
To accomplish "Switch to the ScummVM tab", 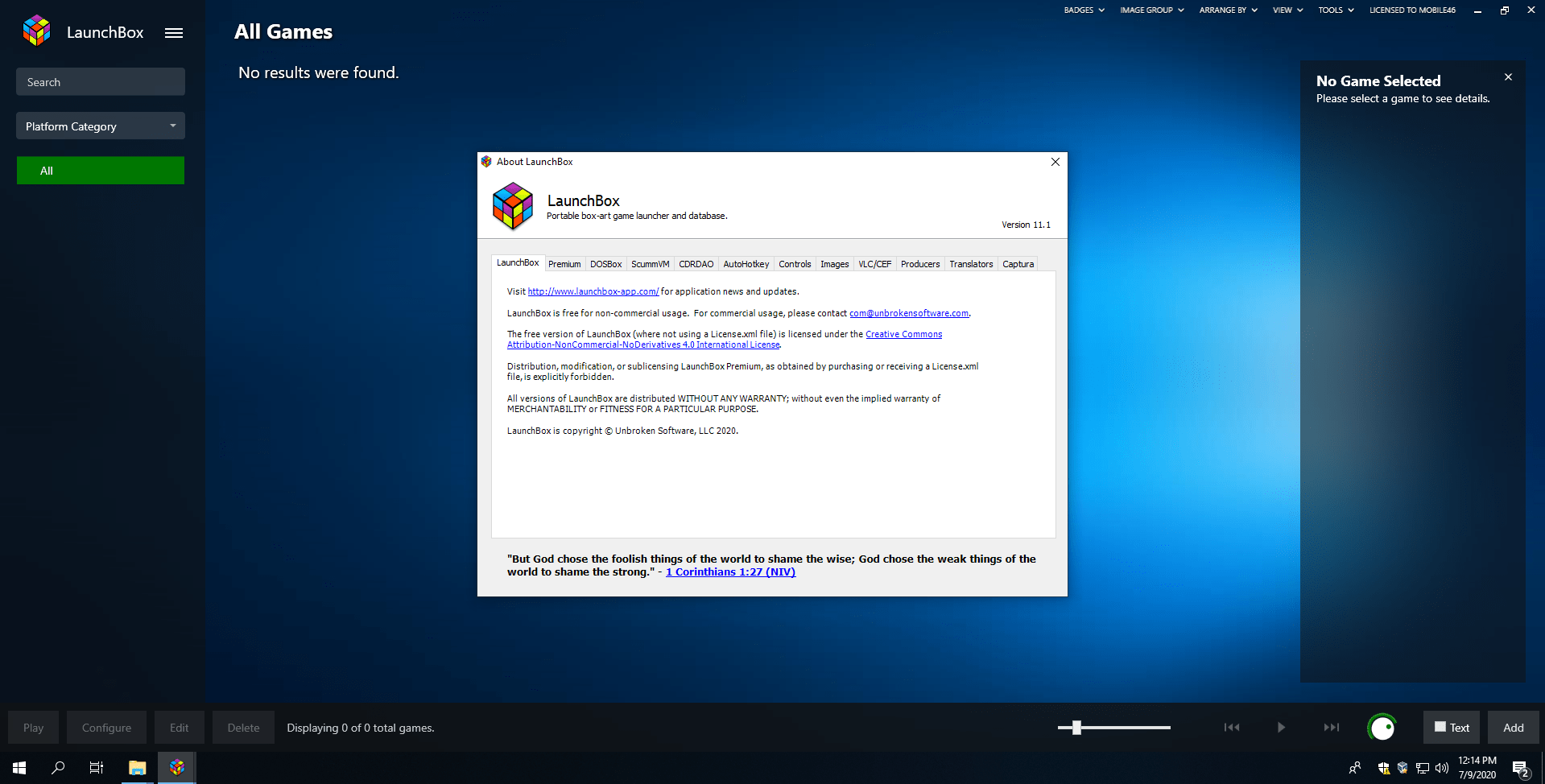I will pyautogui.click(x=651, y=264).
